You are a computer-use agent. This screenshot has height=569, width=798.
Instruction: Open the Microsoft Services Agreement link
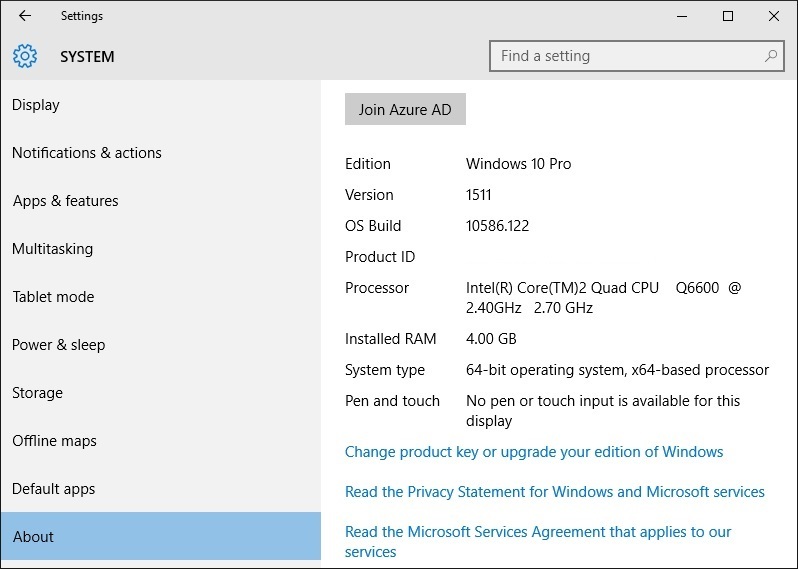538,532
